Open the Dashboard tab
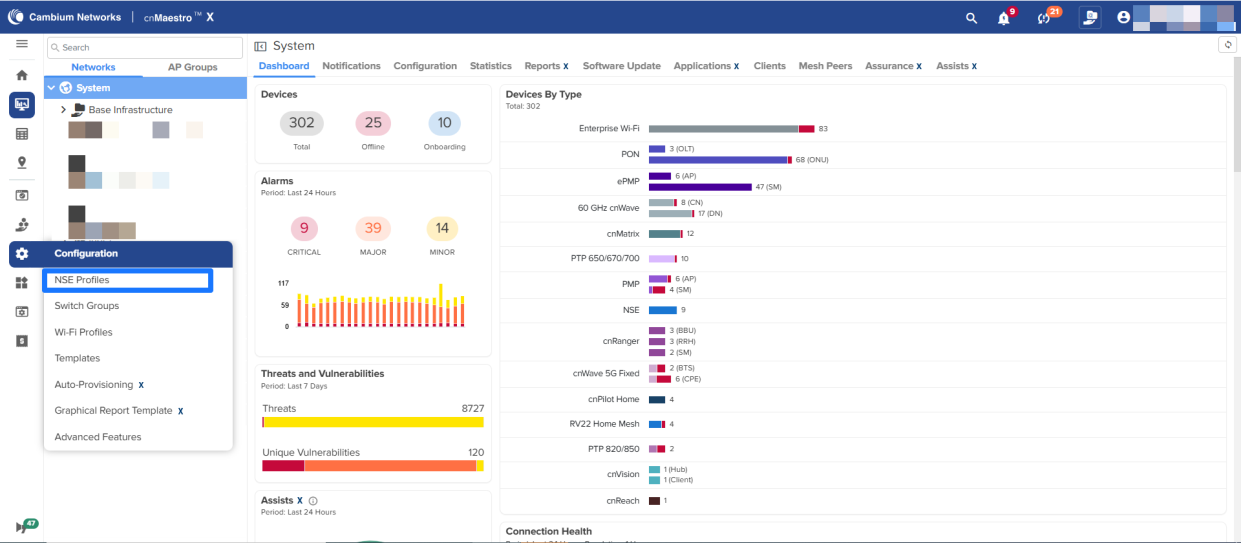1241x543 pixels. (x=284, y=66)
